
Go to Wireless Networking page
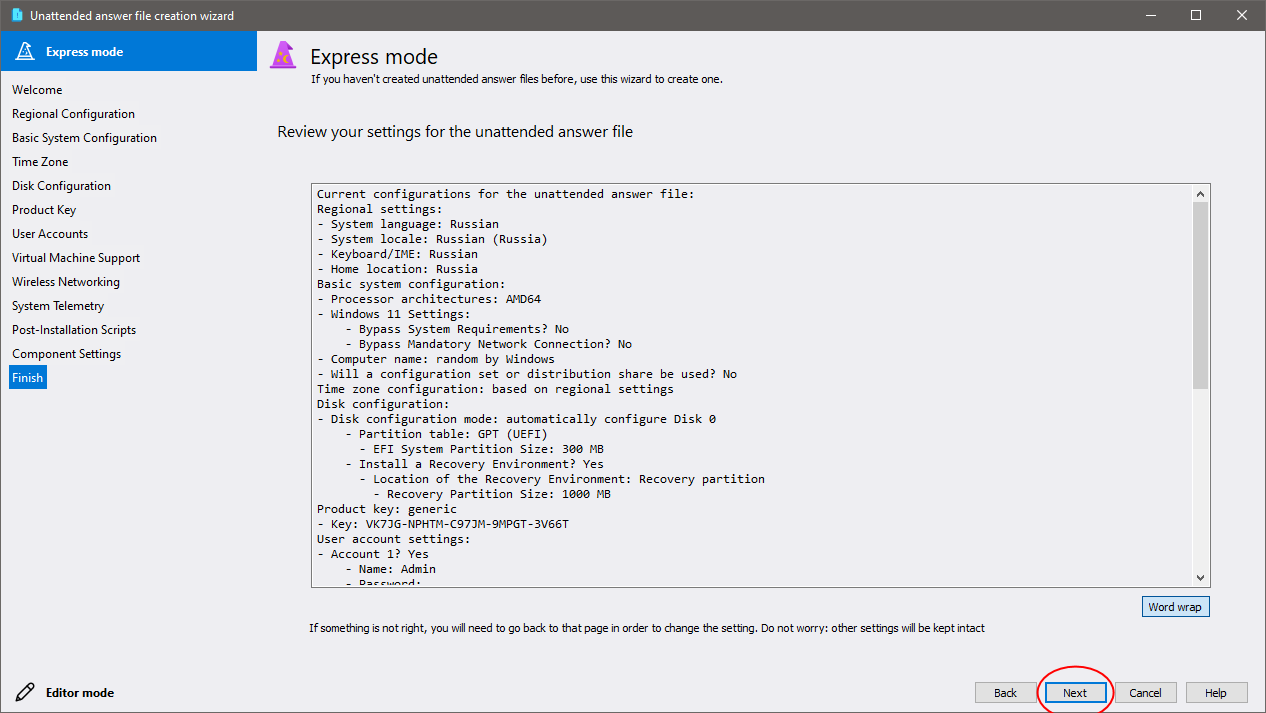pos(66,282)
